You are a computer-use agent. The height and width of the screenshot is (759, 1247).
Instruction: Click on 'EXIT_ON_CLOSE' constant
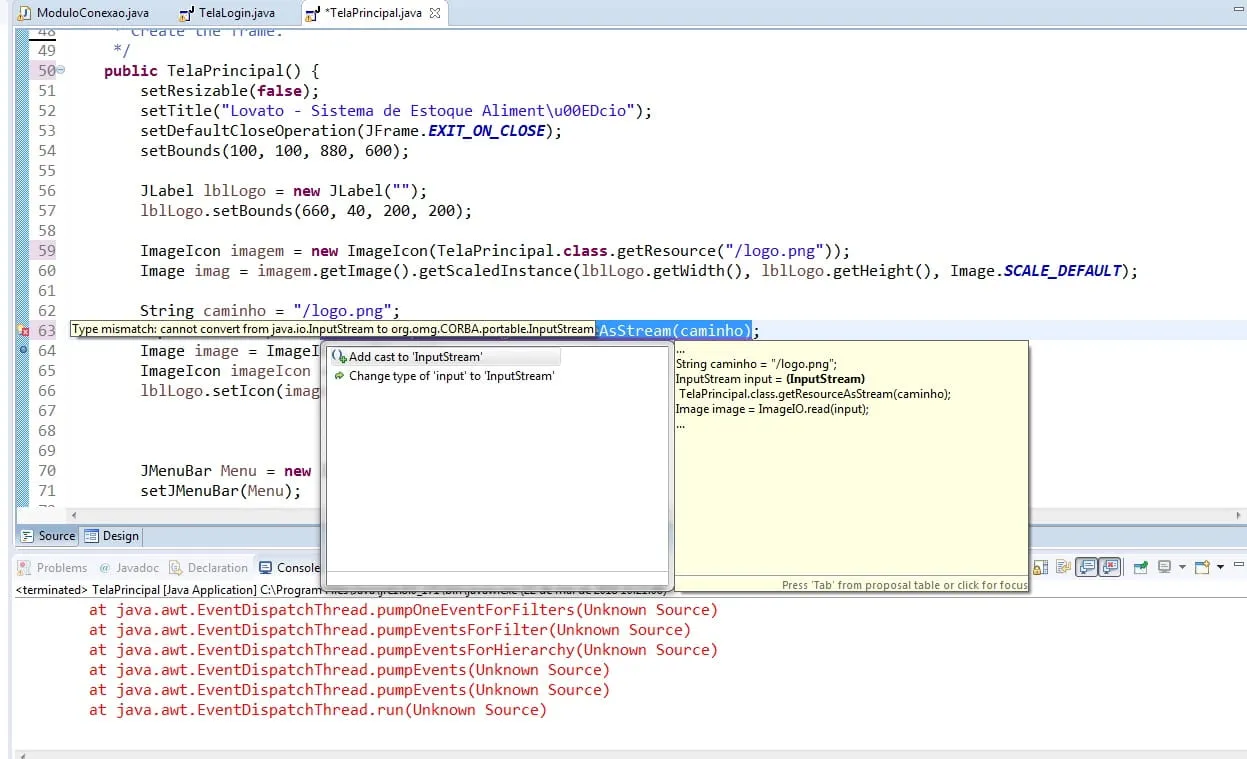click(x=487, y=131)
